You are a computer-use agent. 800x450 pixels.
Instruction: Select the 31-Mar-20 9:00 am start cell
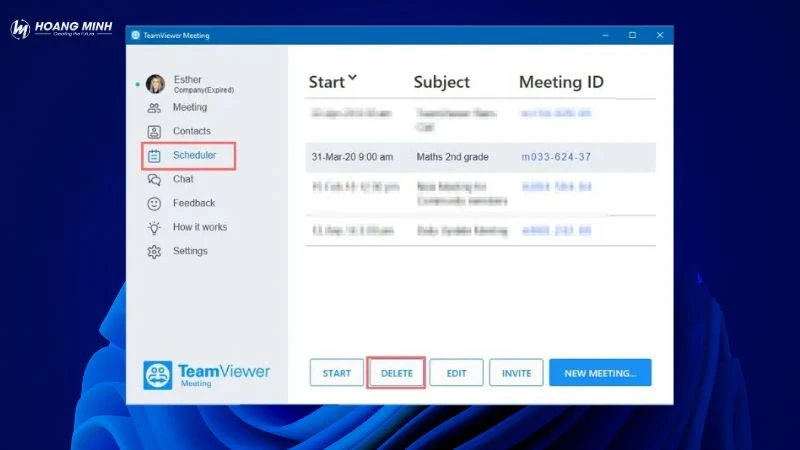(x=352, y=157)
